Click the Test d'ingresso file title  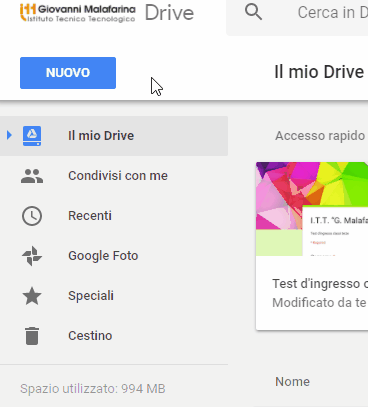pos(320,284)
